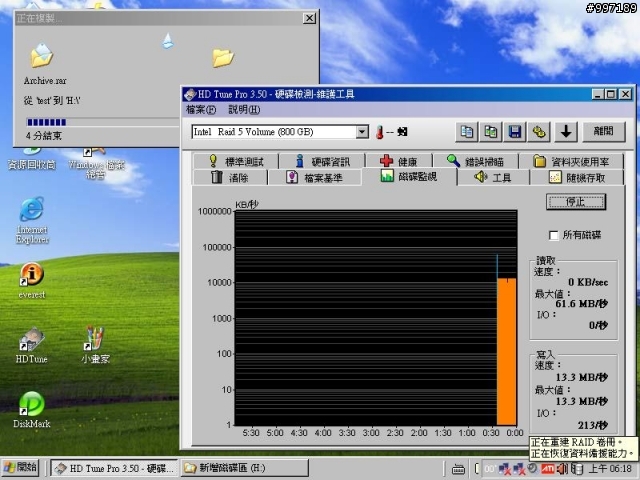Switch to the 資料夾使用率 tab

coord(571,162)
